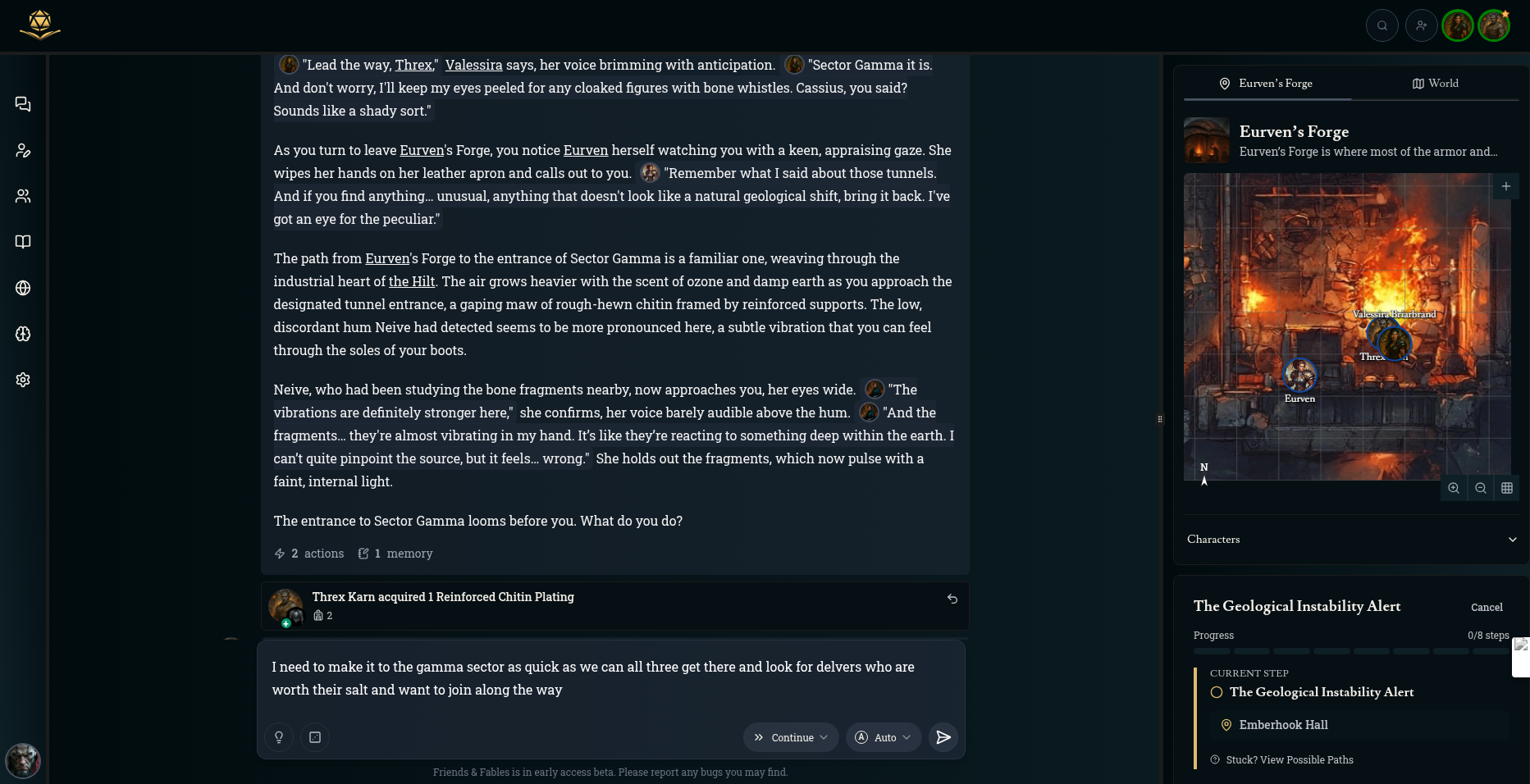
Task: Cancel The Geological Instability Alert quest
Action: click(1487, 608)
